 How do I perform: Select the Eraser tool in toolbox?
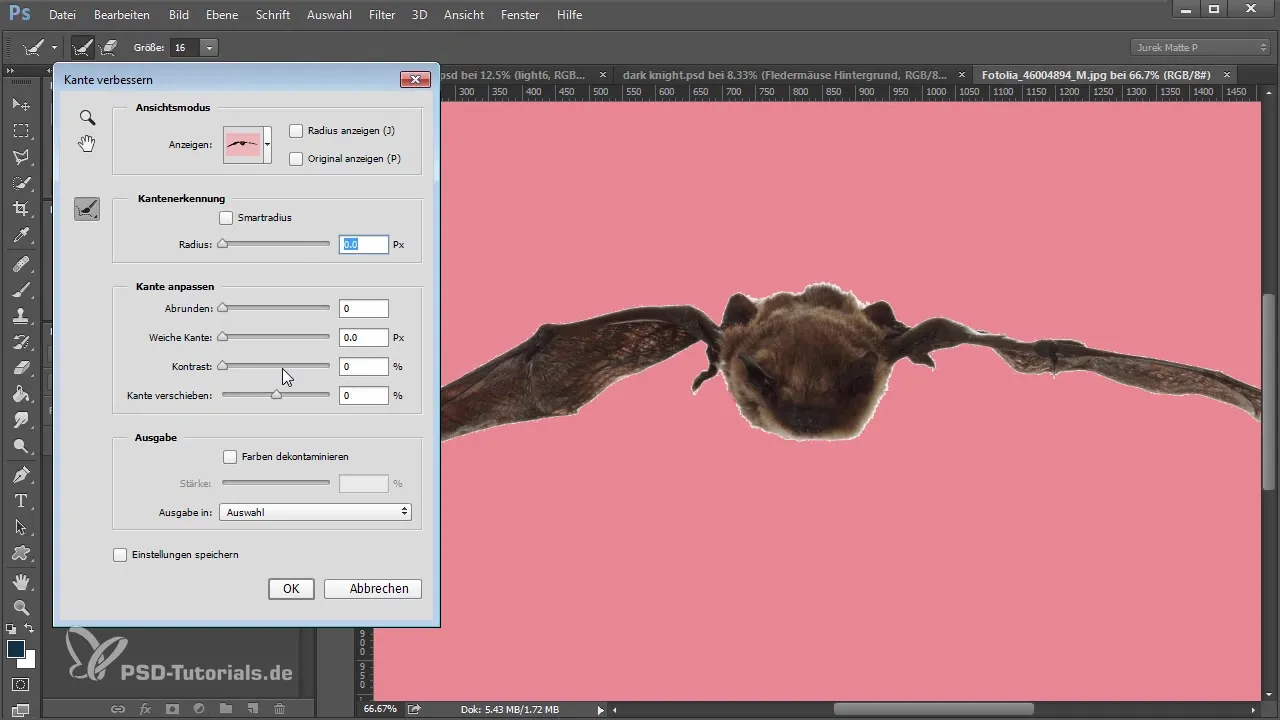[x=20, y=368]
